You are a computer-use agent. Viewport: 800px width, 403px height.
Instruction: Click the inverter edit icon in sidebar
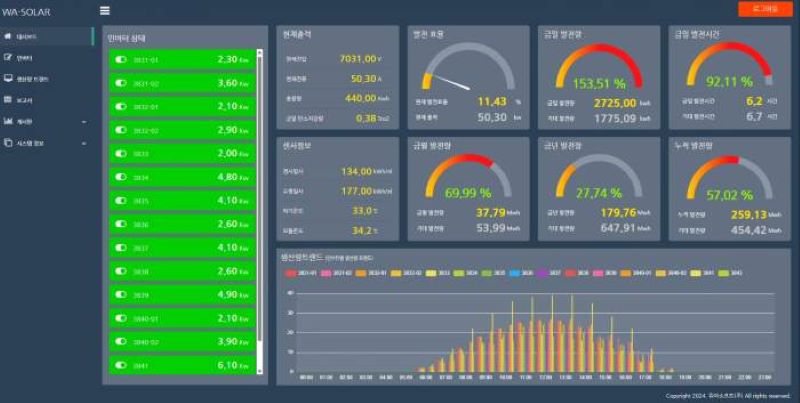point(8,58)
